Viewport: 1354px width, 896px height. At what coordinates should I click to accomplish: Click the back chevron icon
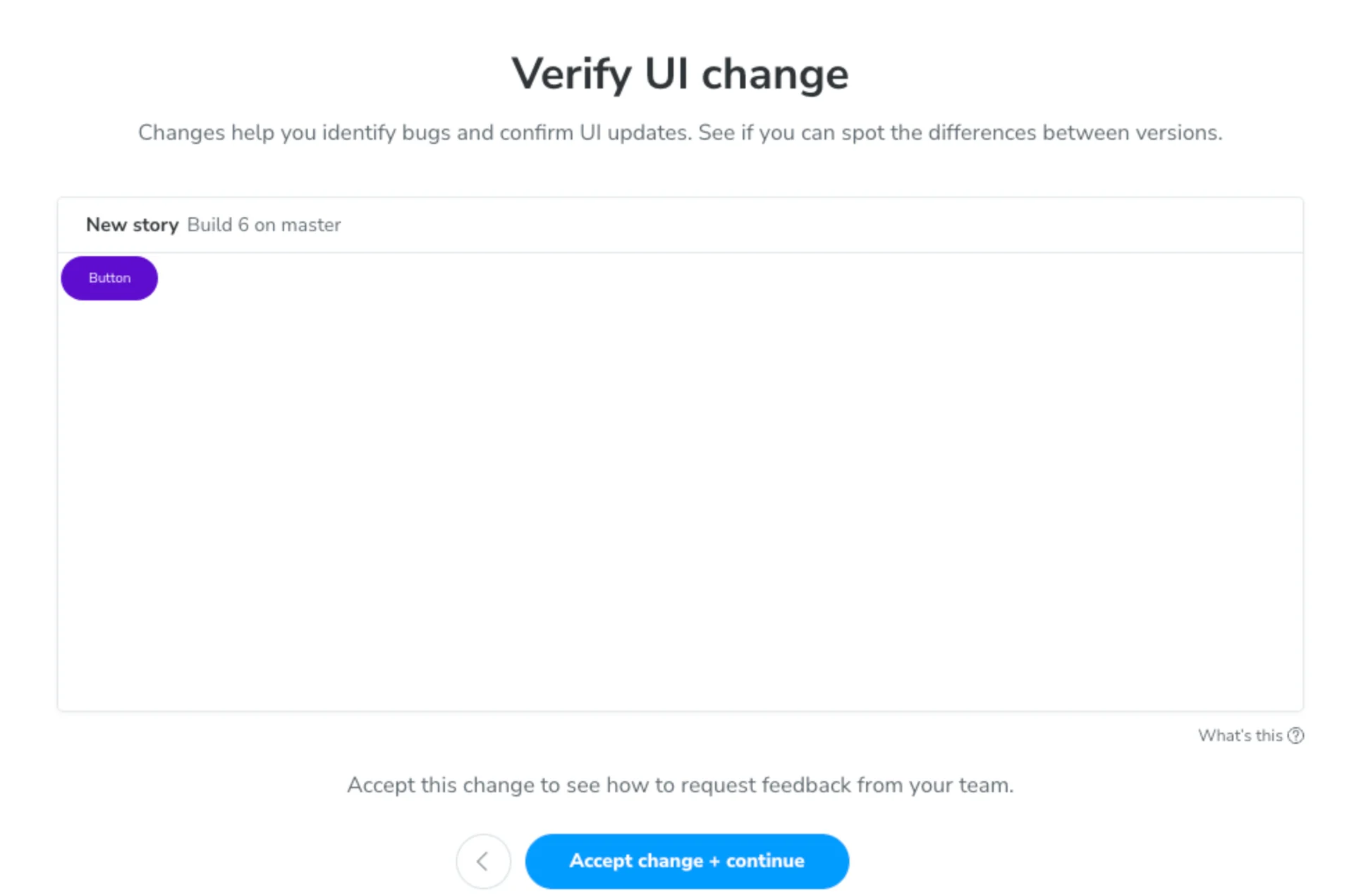pos(483,861)
